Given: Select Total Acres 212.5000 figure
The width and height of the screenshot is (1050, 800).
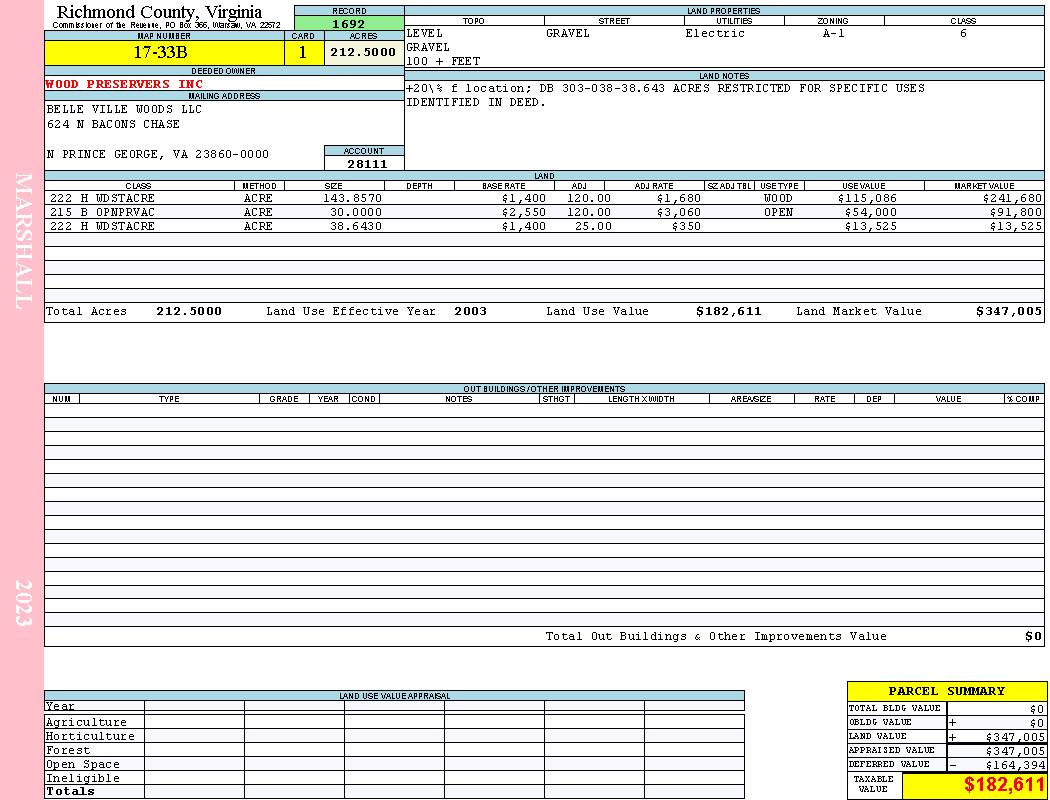Looking at the screenshot, I should [189, 311].
